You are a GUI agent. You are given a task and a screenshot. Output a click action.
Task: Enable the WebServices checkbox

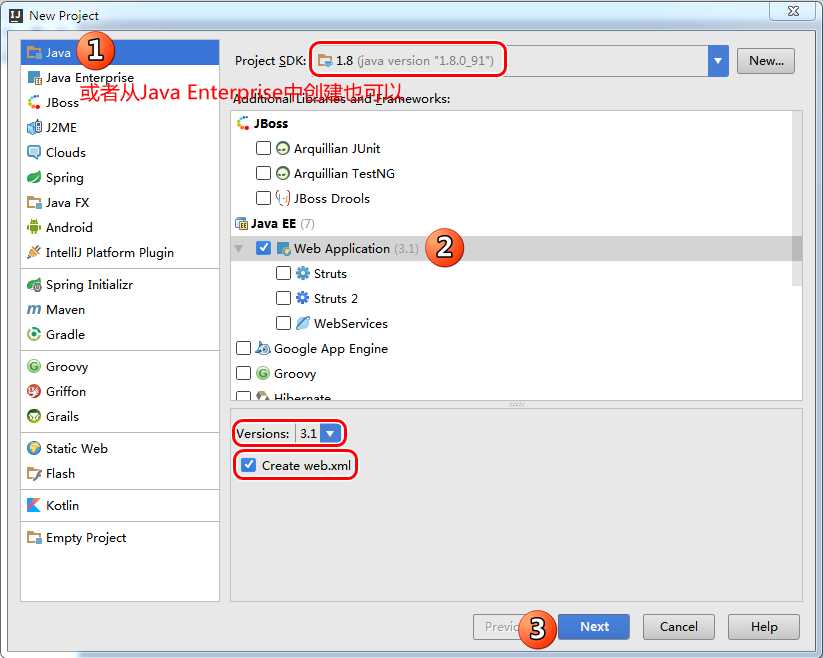(283, 323)
